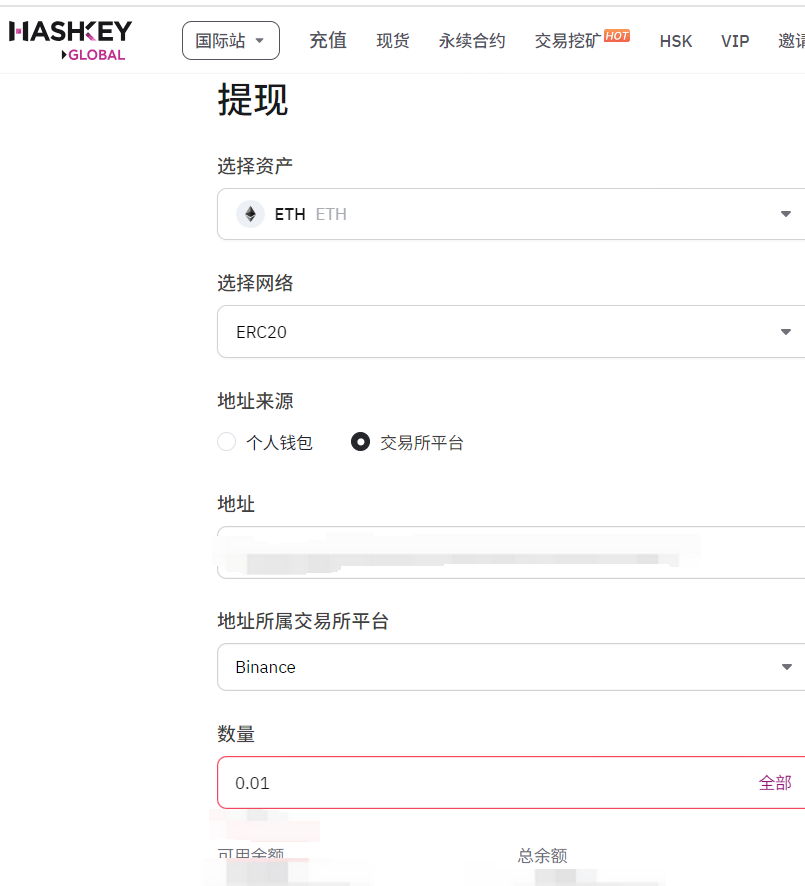Click the chevron arrow on the ERC20 selector
The height and width of the screenshot is (886, 805).
coord(786,332)
